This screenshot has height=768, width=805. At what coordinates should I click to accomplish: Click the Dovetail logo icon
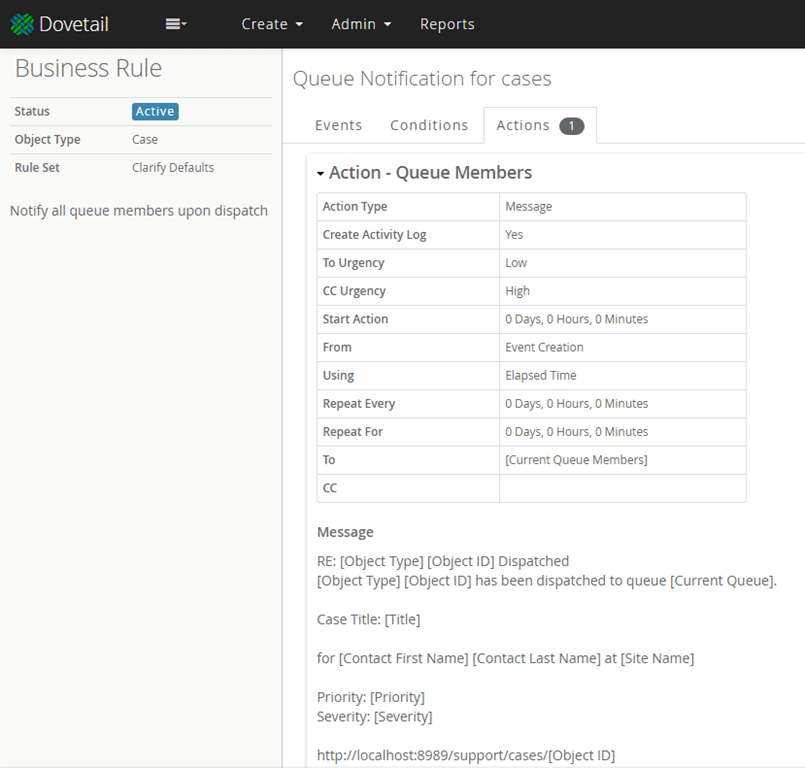tap(22, 24)
